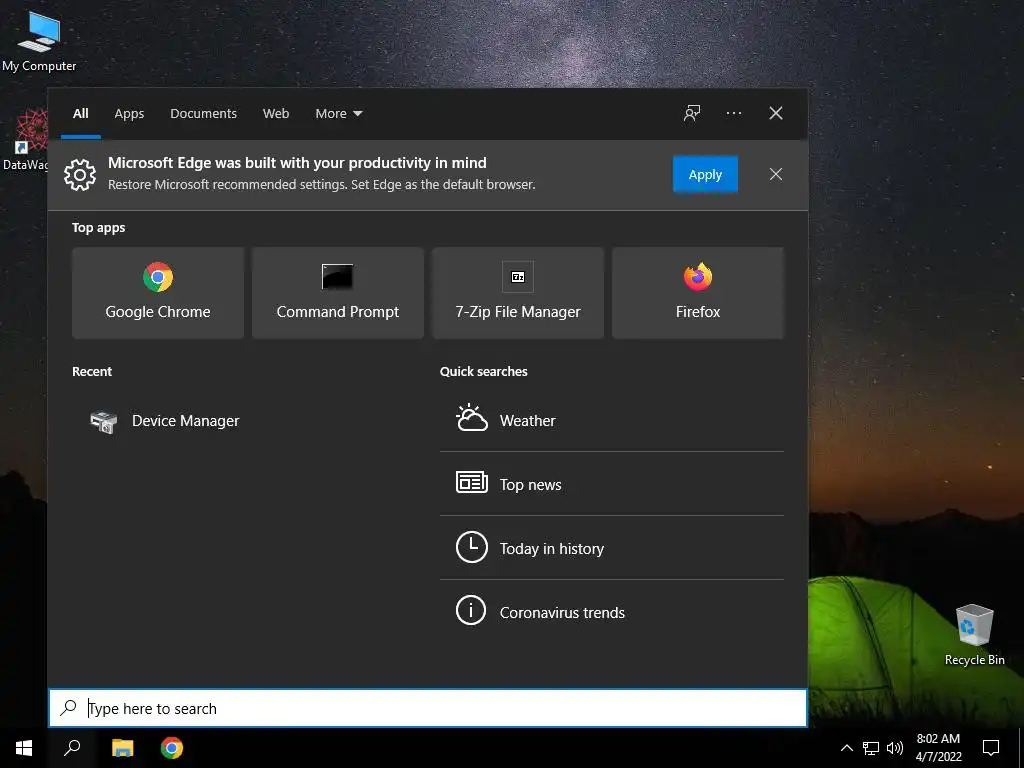Switch to the All search tab
Image resolution: width=1024 pixels, height=768 pixels.
pos(81,114)
